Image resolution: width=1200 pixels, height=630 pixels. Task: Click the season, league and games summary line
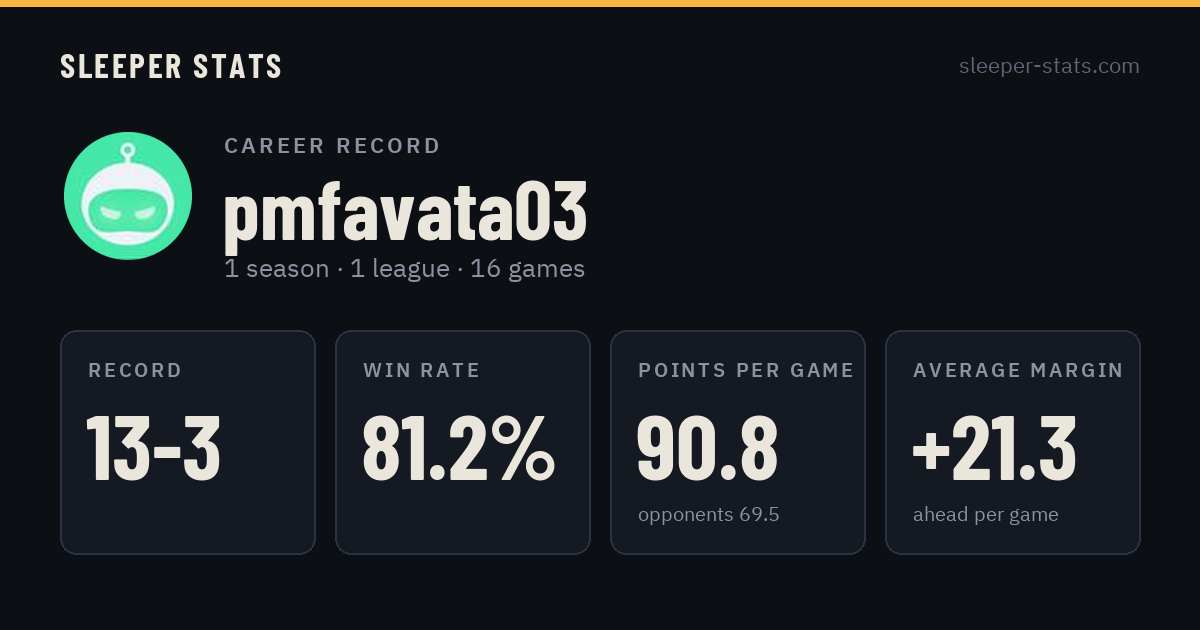pos(404,269)
